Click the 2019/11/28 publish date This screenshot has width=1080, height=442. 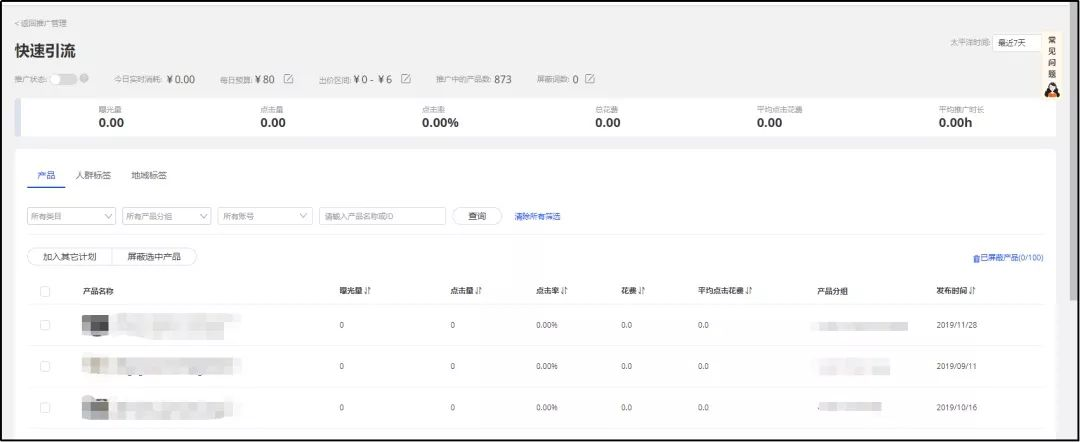tap(957, 325)
